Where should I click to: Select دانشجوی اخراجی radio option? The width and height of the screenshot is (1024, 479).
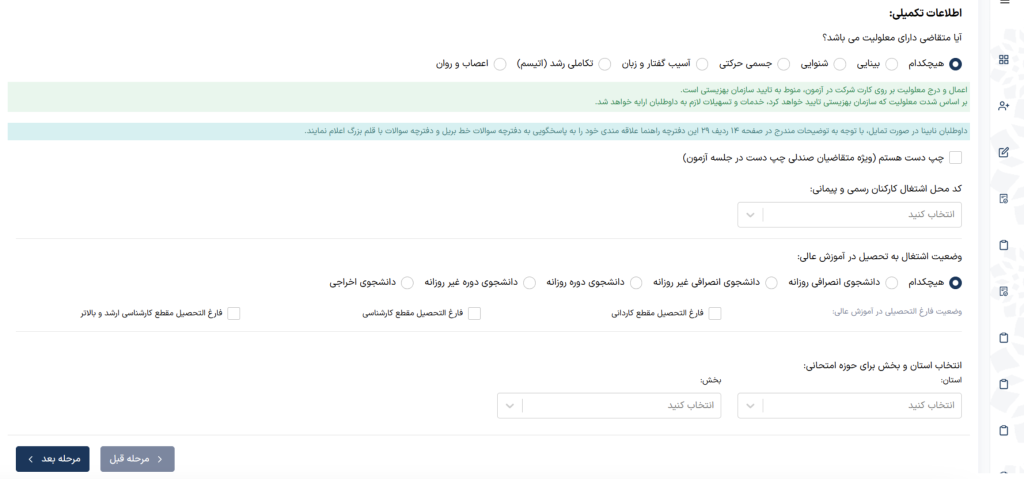(407, 283)
